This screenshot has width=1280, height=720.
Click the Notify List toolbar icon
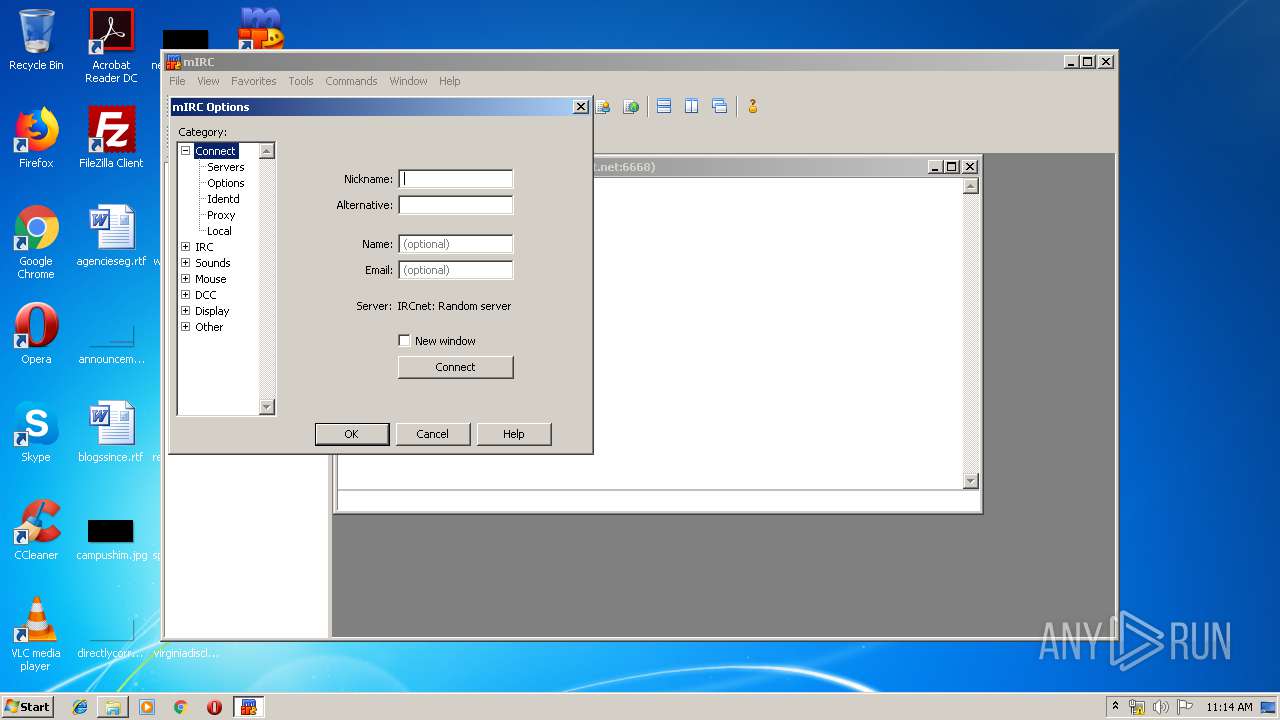pyautogui.click(x=603, y=106)
